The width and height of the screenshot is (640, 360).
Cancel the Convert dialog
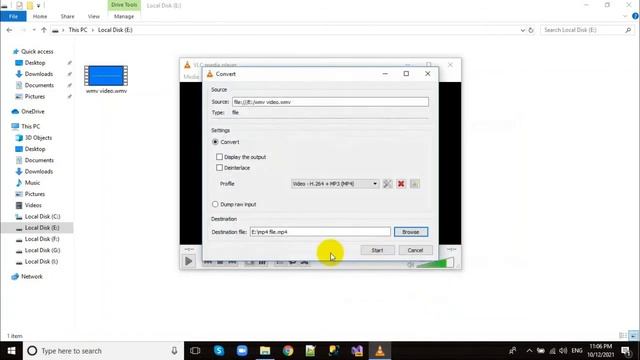tap(415, 250)
